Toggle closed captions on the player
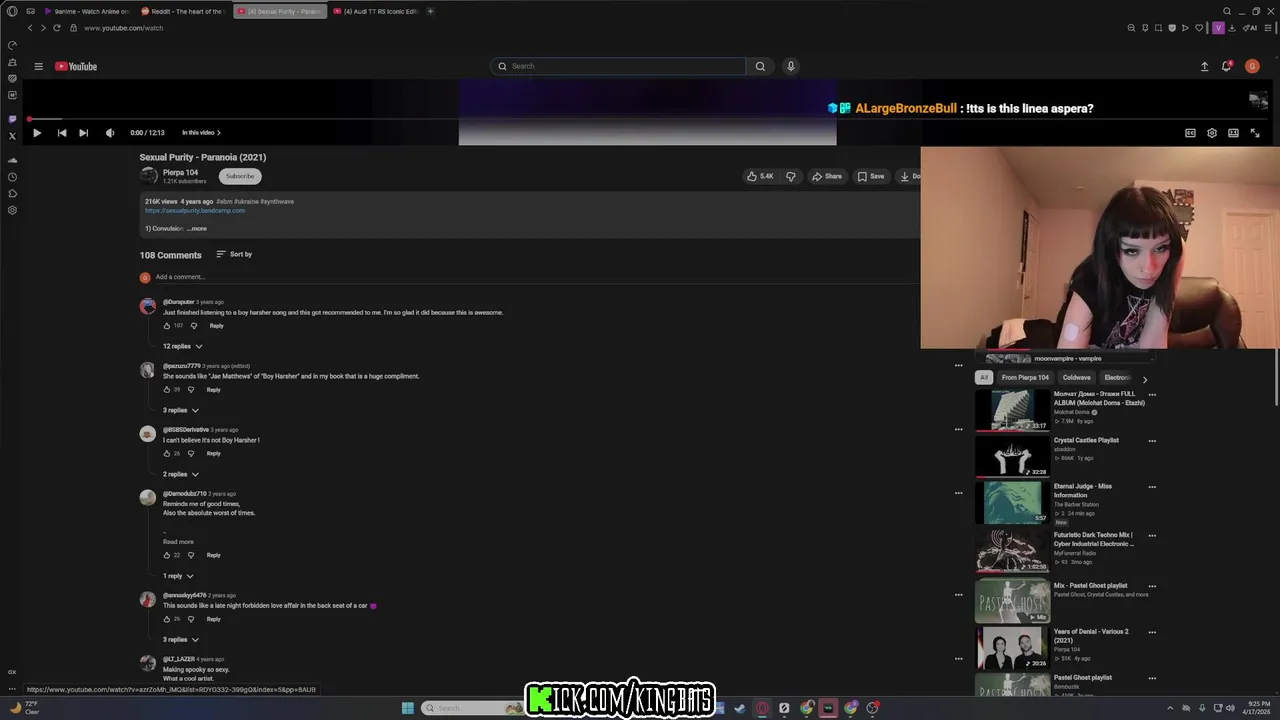This screenshot has height=720, width=1280. [1190, 133]
